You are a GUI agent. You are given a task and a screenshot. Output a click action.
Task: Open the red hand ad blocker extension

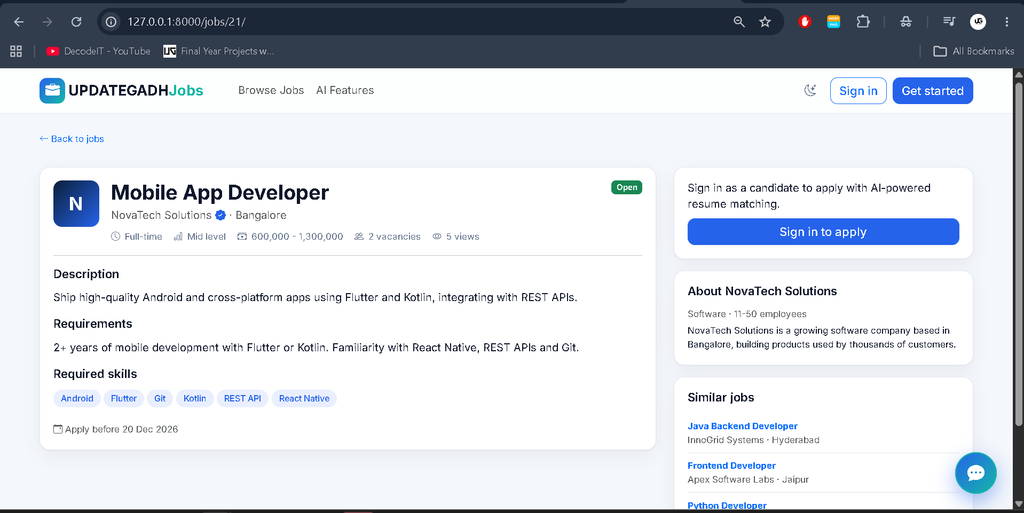(805, 22)
